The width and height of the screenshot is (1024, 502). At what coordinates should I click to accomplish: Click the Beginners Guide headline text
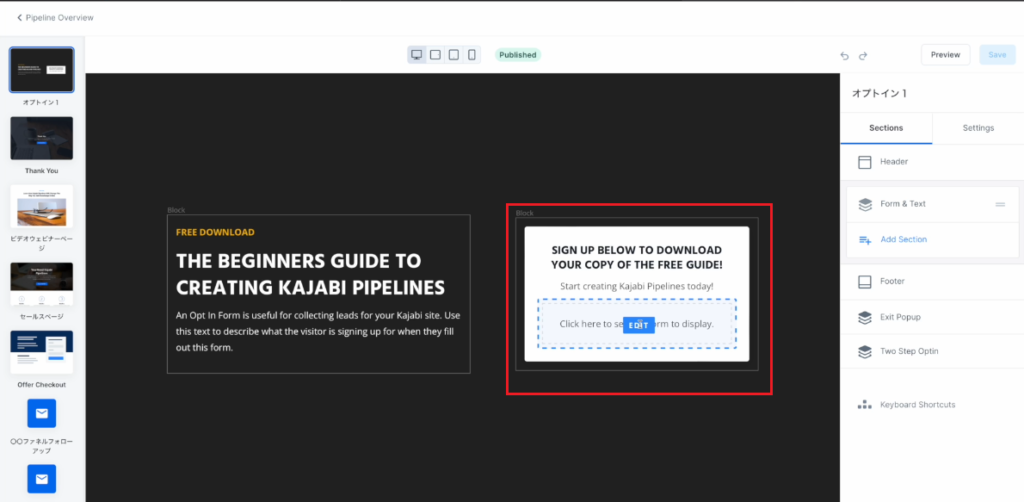pyautogui.click(x=310, y=274)
